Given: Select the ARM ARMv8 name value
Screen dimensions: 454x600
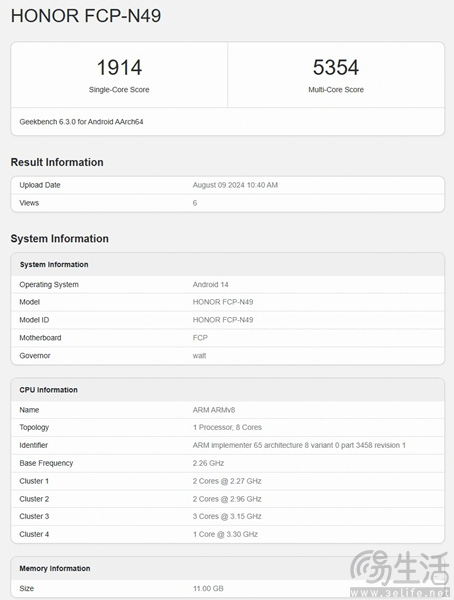Looking at the screenshot, I should pyautogui.click(x=214, y=410).
